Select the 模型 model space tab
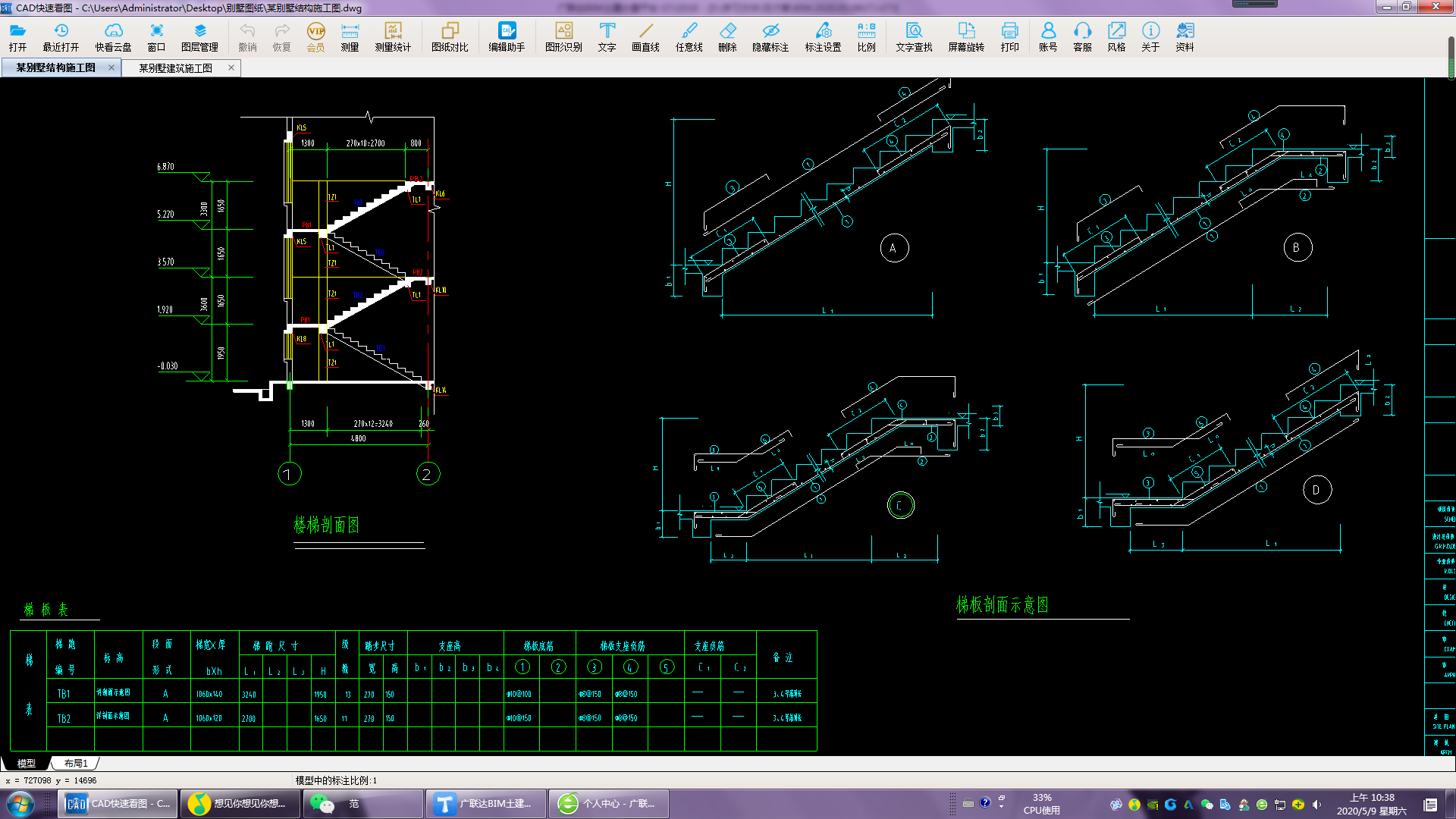The image size is (1456, 819). click(27, 764)
